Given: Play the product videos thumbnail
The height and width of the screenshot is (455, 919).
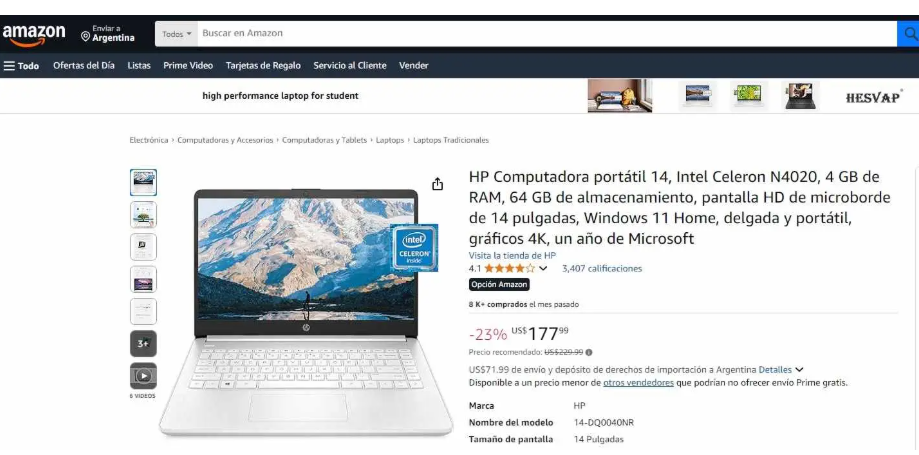Looking at the screenshot, I should coord(143,376).
